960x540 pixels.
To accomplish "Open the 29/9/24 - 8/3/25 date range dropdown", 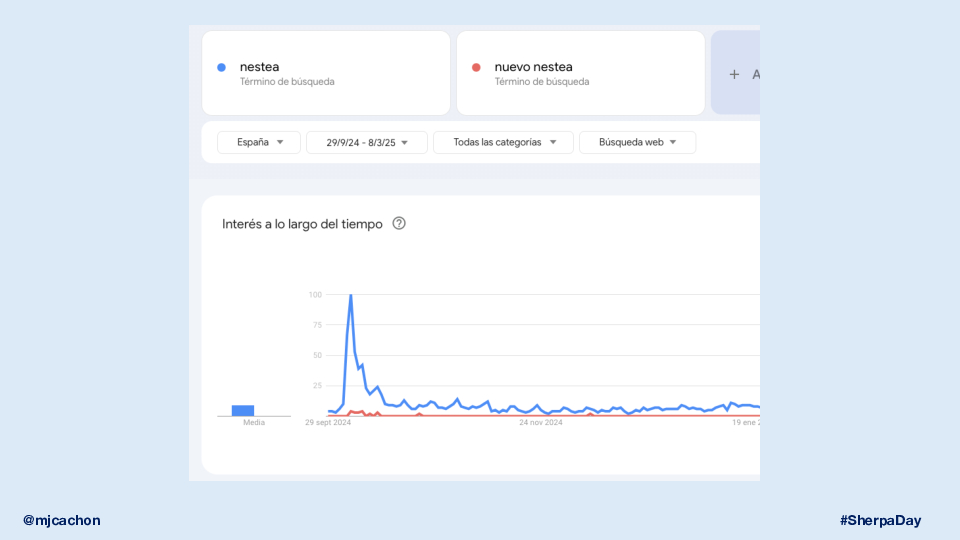I will pos(367,142).
